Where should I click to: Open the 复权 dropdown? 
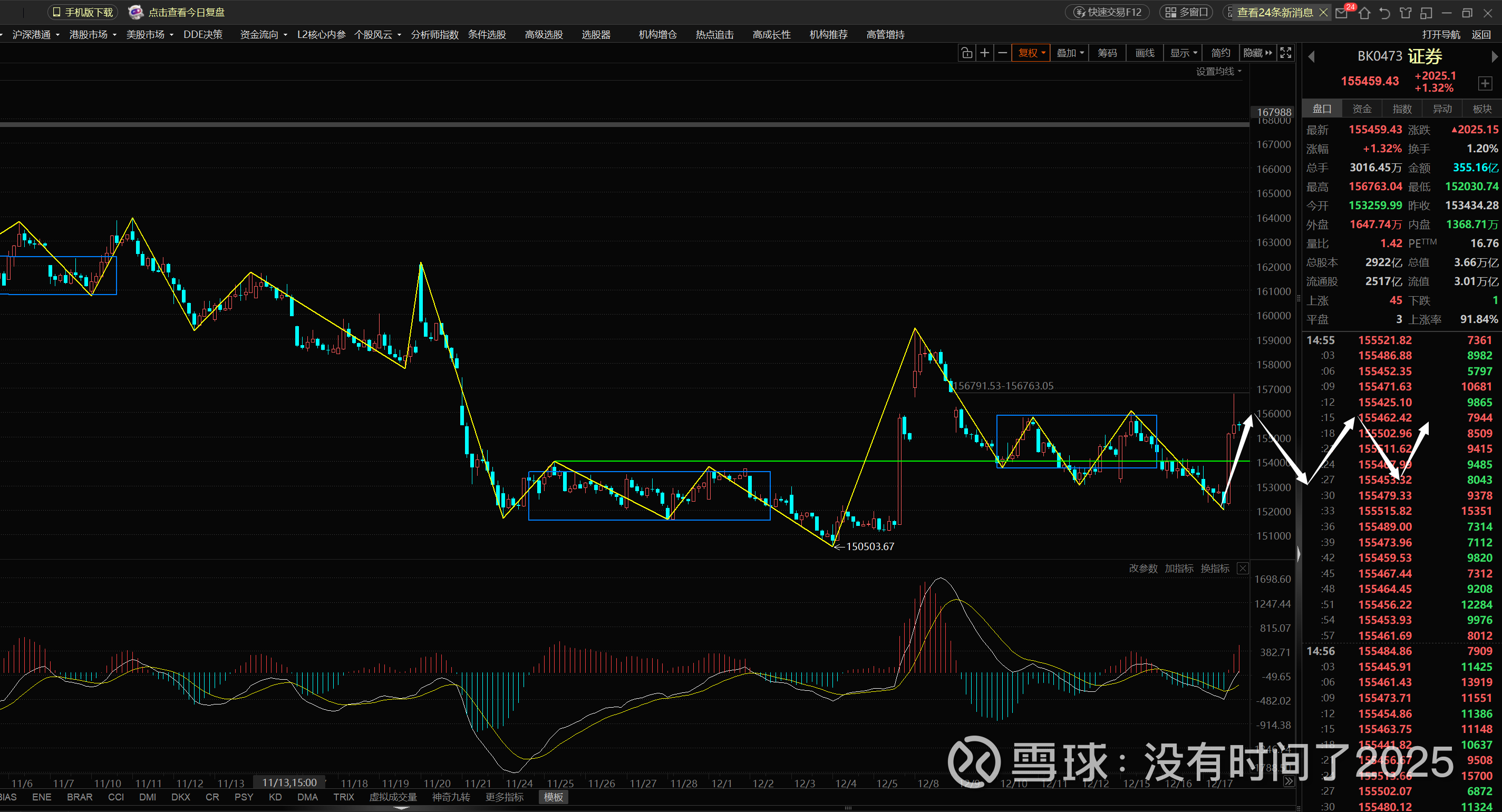pos(1031,53)
